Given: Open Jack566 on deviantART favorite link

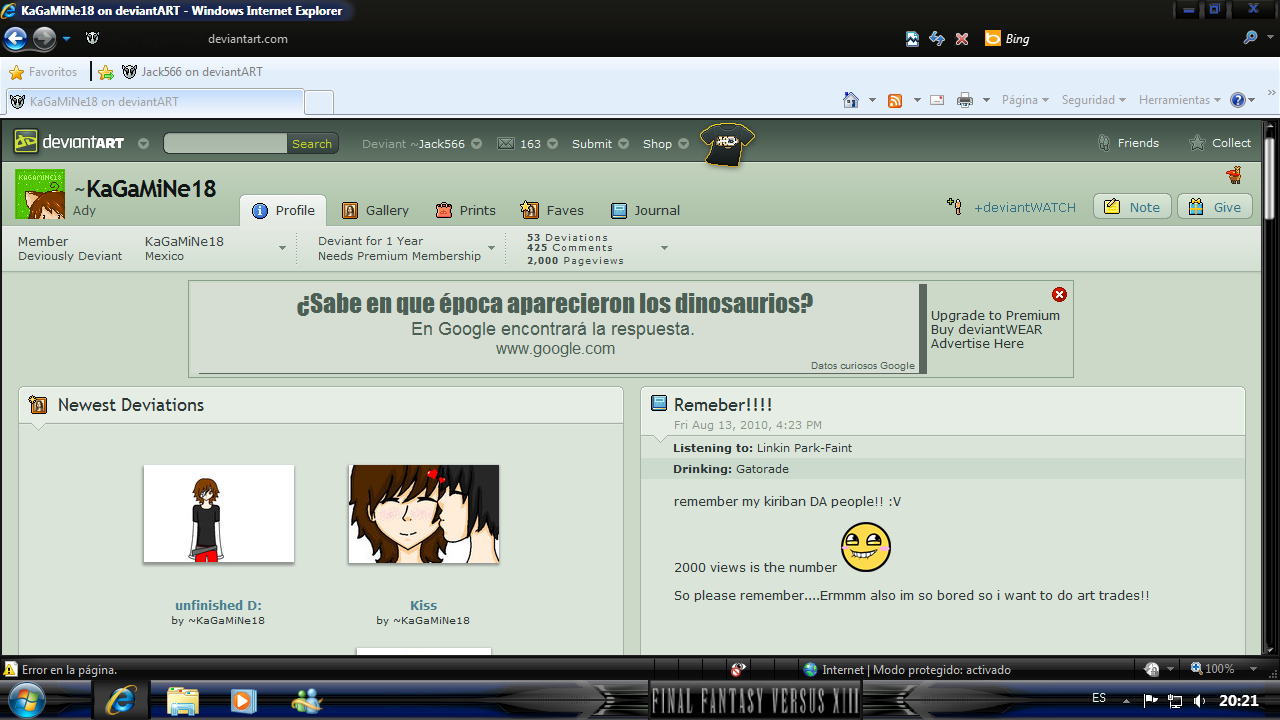Looking at the screenshot, I should coord(192,72).
